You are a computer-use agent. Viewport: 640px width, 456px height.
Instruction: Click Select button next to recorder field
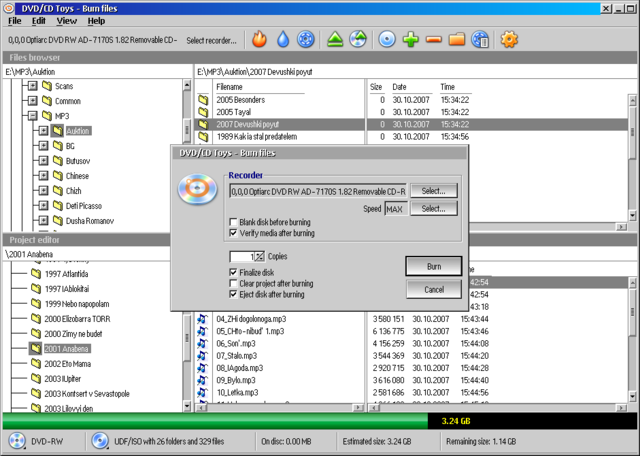433,191
